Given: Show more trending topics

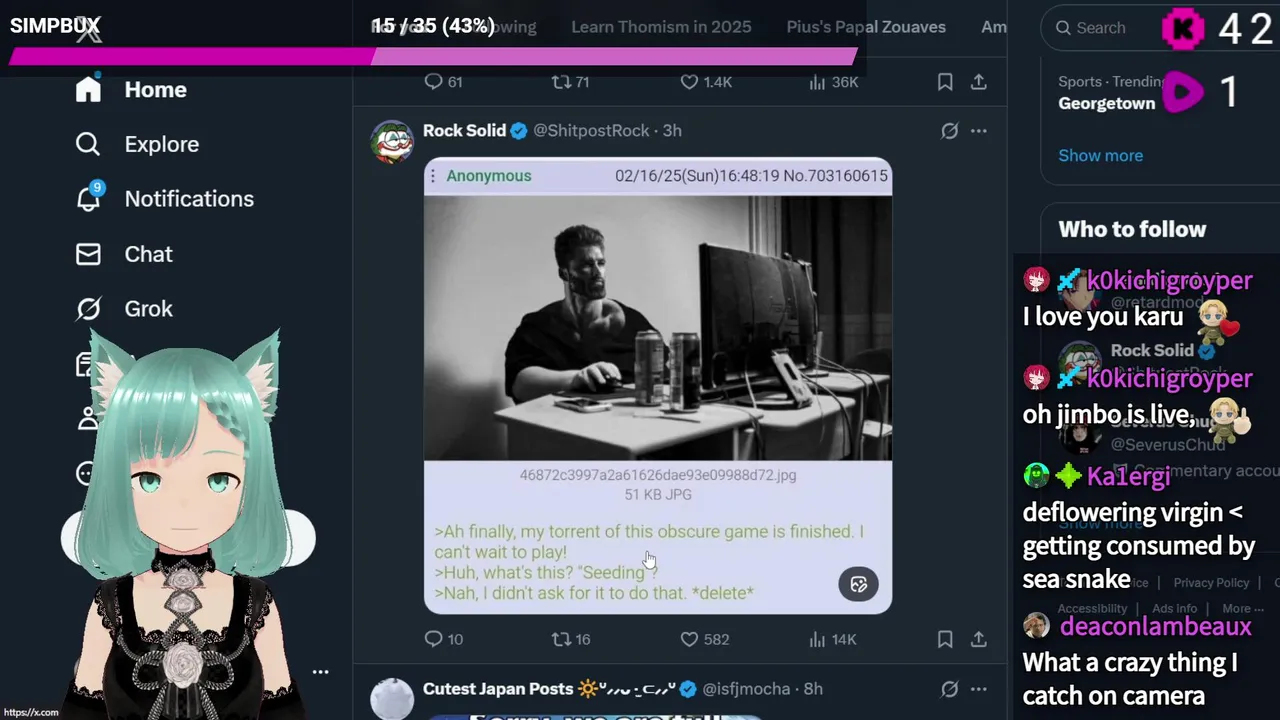Looking at the screenshot, I should click(1100, 155).
